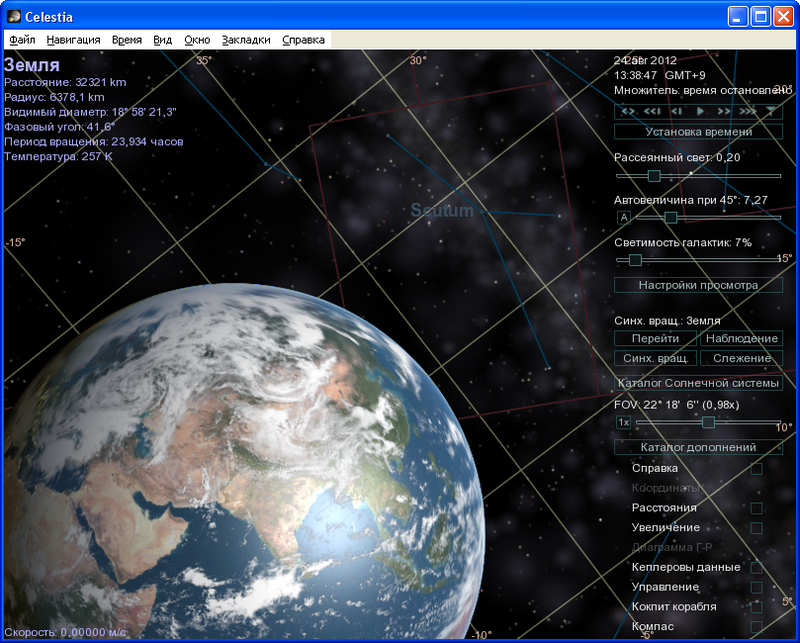Click the Автовеличина slider handle

coord(671,218)
